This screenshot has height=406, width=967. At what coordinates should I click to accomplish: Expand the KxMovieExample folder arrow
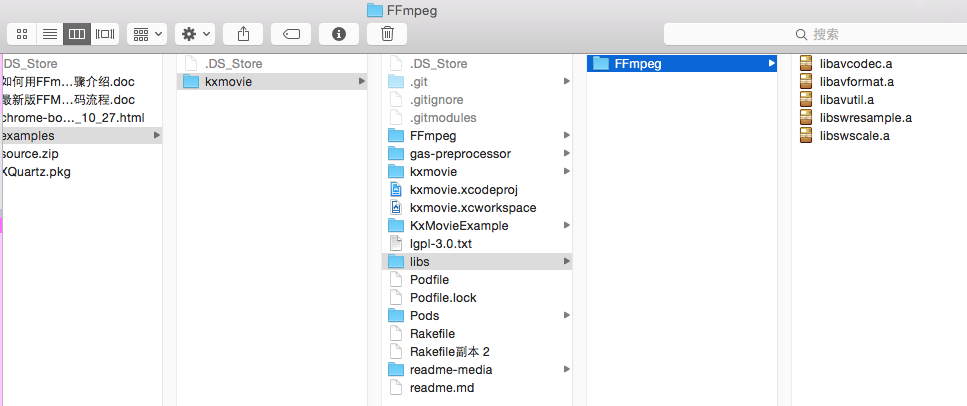click(566, 226)
